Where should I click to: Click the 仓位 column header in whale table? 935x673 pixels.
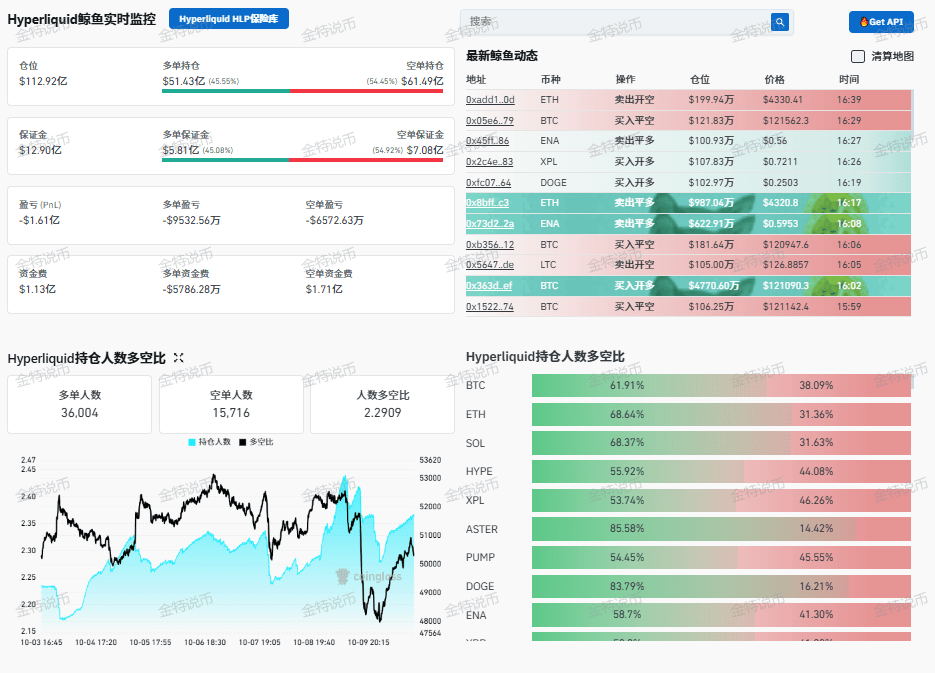[x=700, y=79]
